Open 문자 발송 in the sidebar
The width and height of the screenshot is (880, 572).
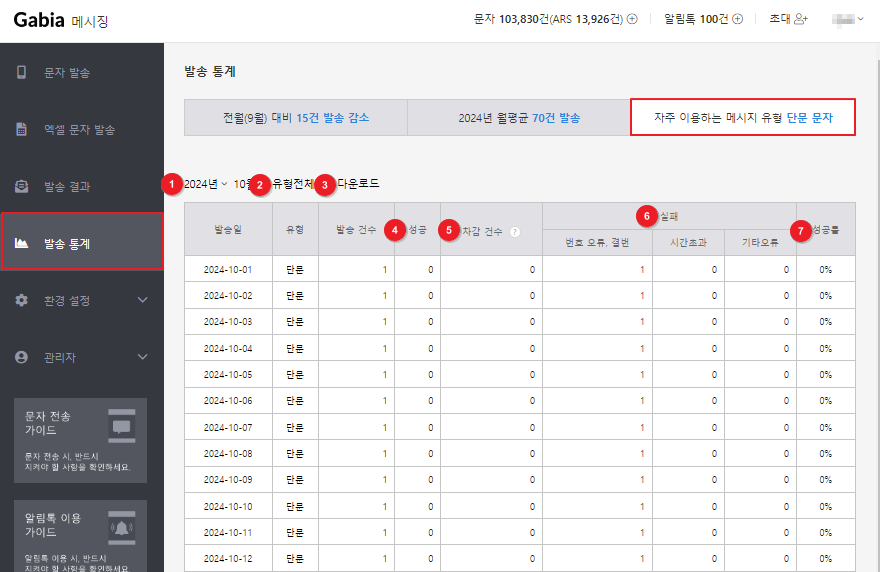click(82, 72)
